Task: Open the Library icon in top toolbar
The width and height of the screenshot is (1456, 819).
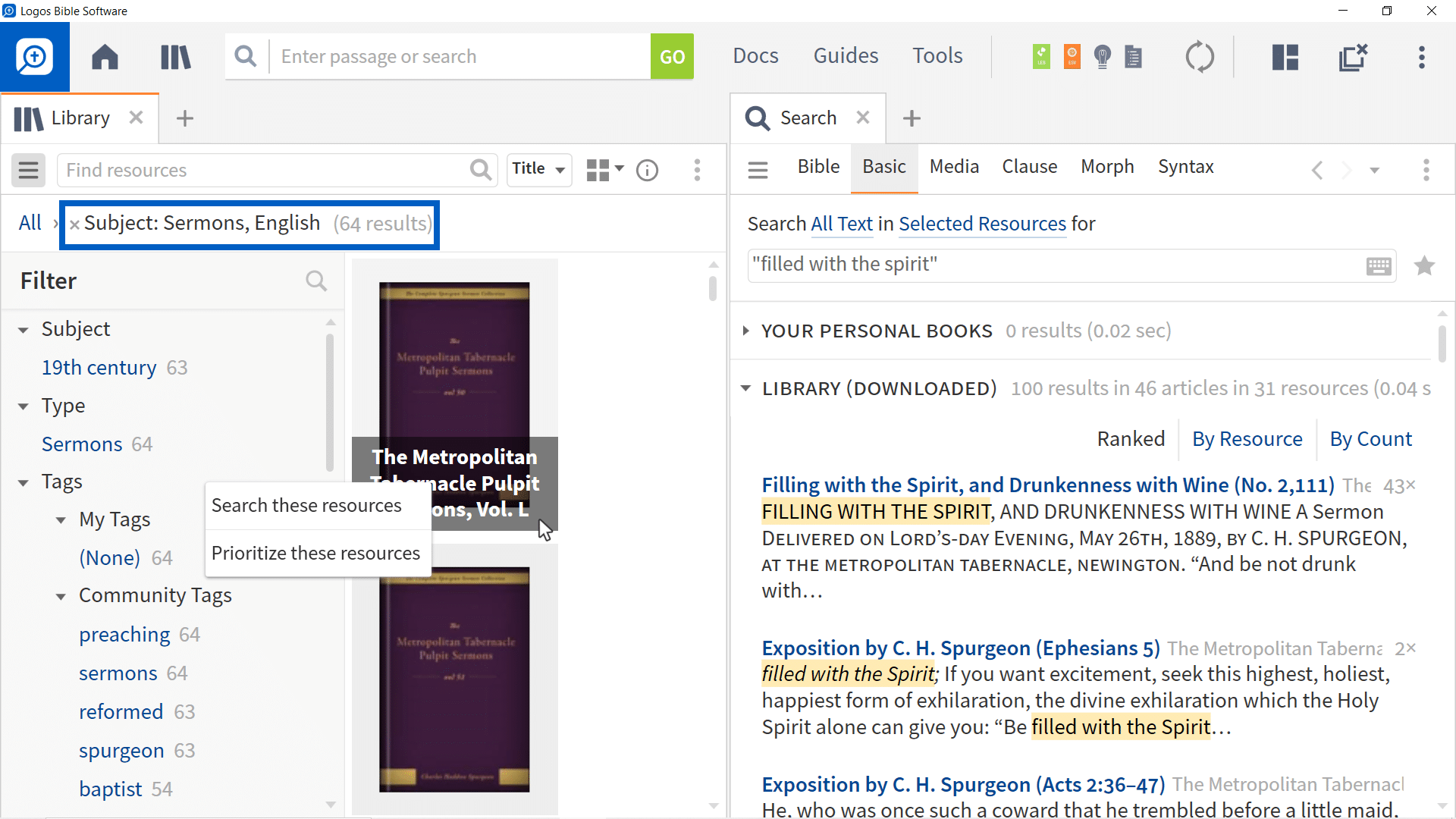Action: coord(175,57)
